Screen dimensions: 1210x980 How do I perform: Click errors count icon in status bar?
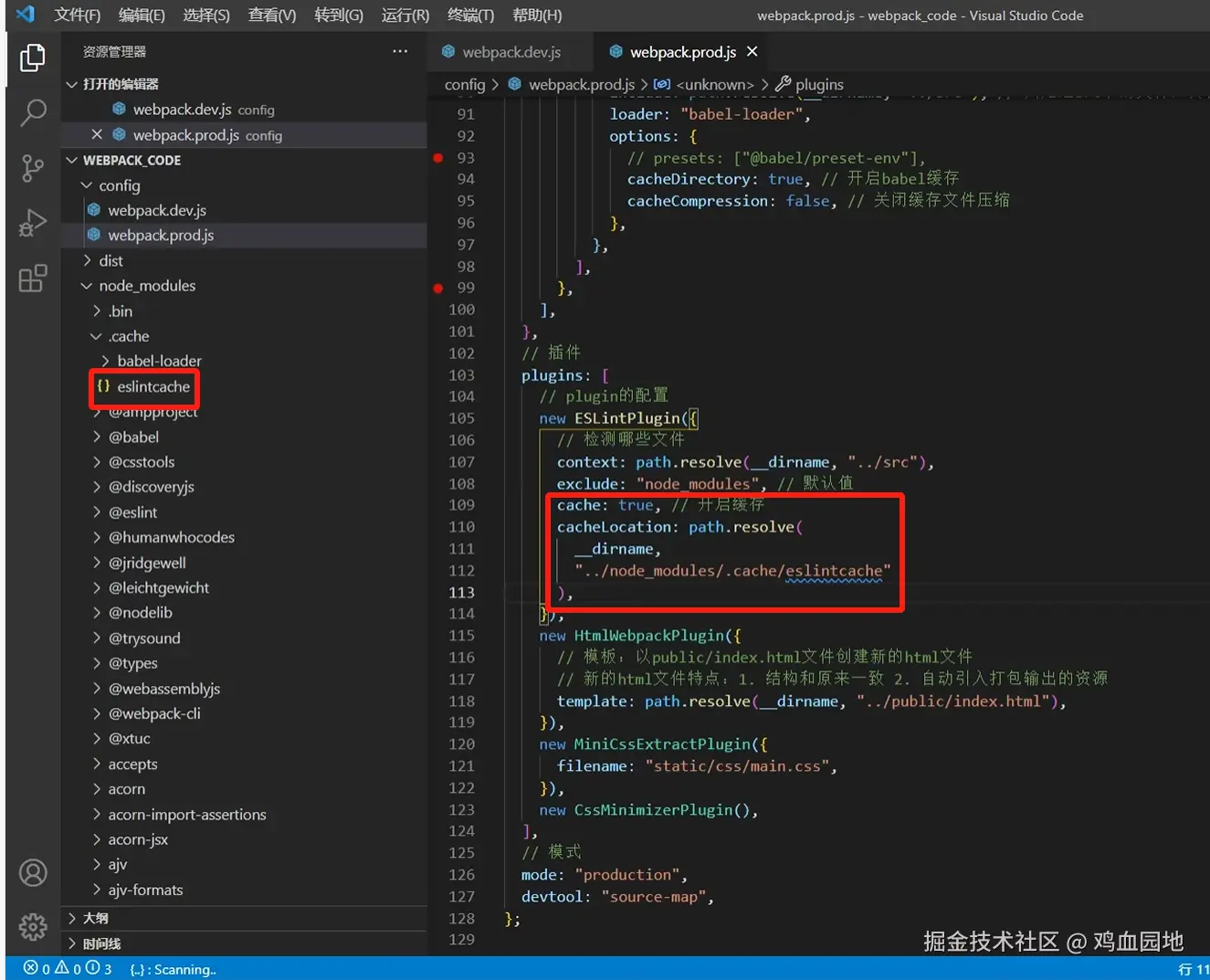point(31,968)
